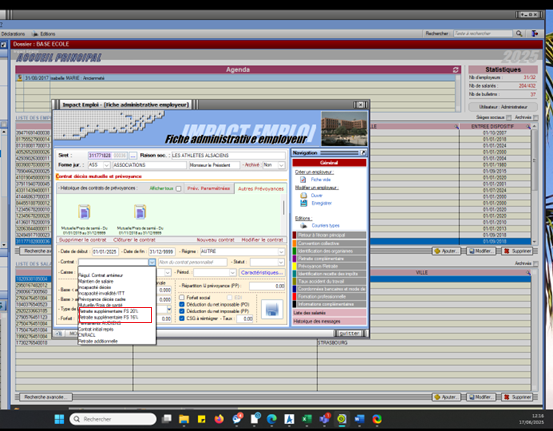Click the Task View icon on taskbar
The width and height of the screenshot is (553, 431).
[x=166, y=419]
